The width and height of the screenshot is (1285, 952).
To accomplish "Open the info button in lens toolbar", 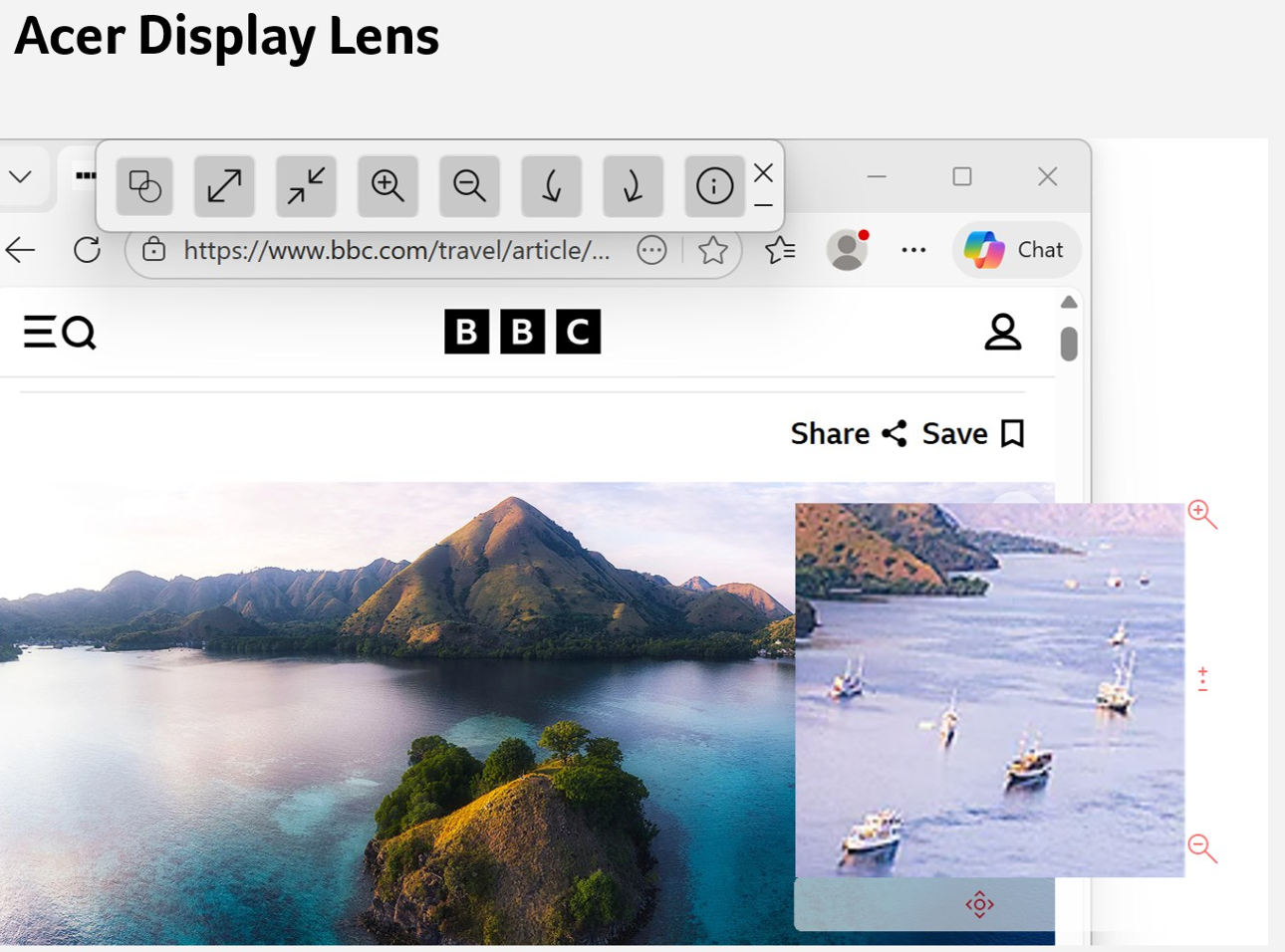I will click(x=714, y=186).
